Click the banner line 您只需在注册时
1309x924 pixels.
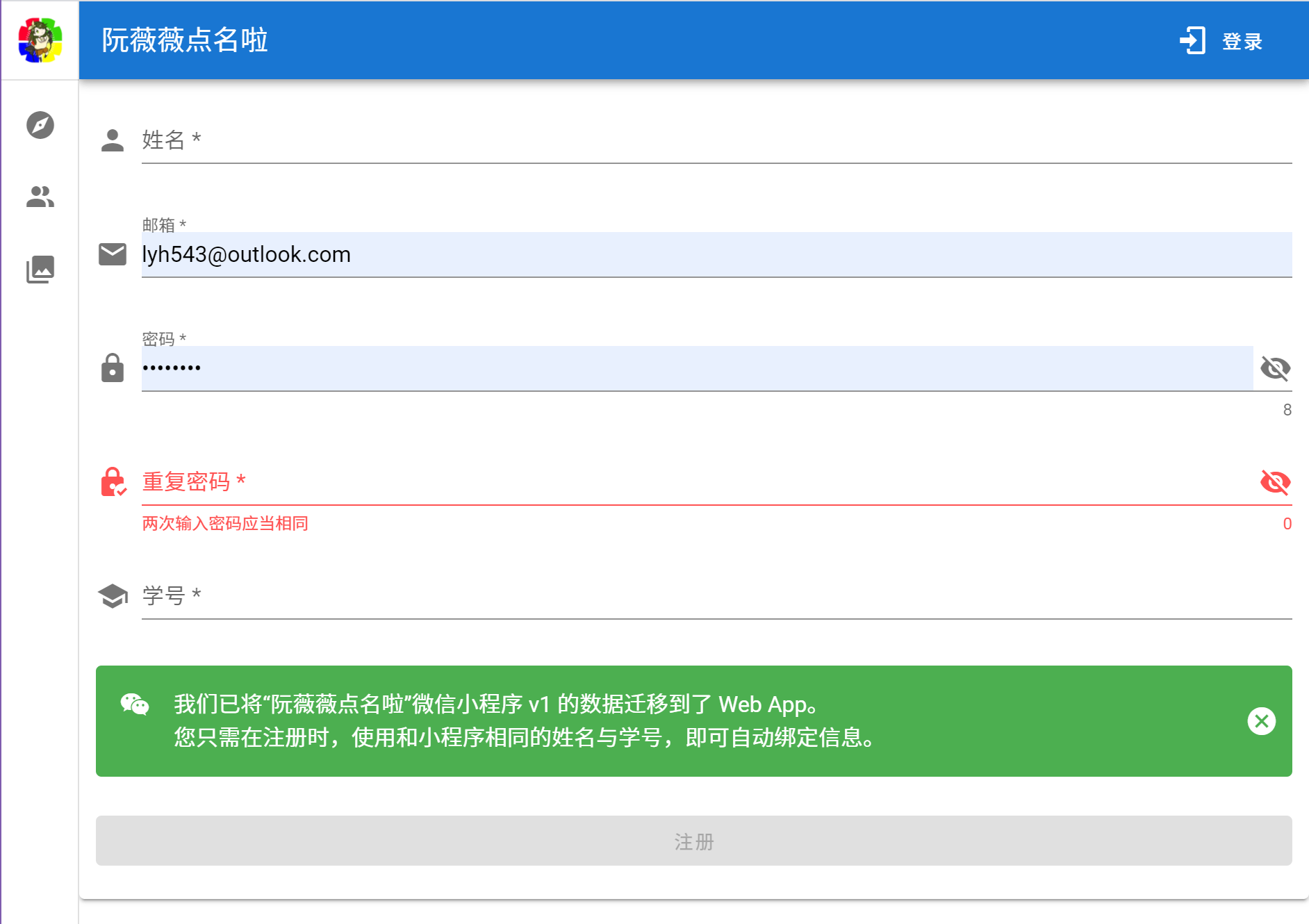coord(525,738)
